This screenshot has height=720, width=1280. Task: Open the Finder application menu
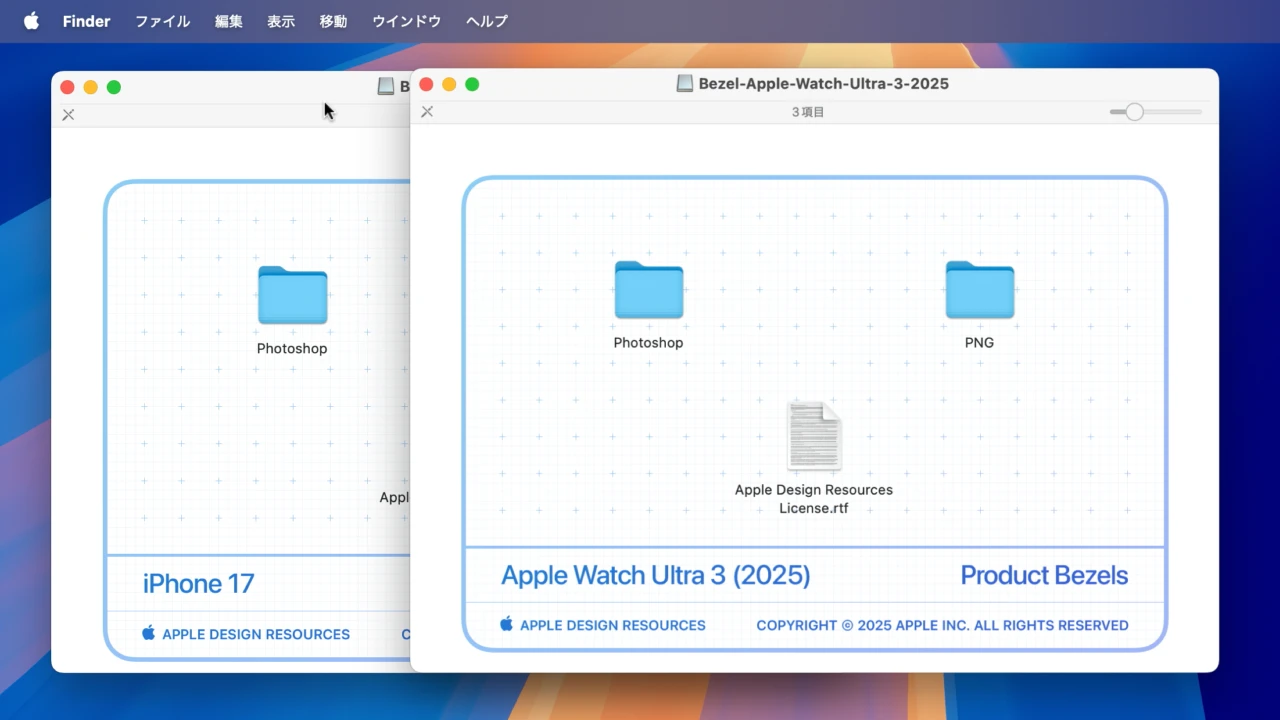pyautogui.click(x=86, y=21)
